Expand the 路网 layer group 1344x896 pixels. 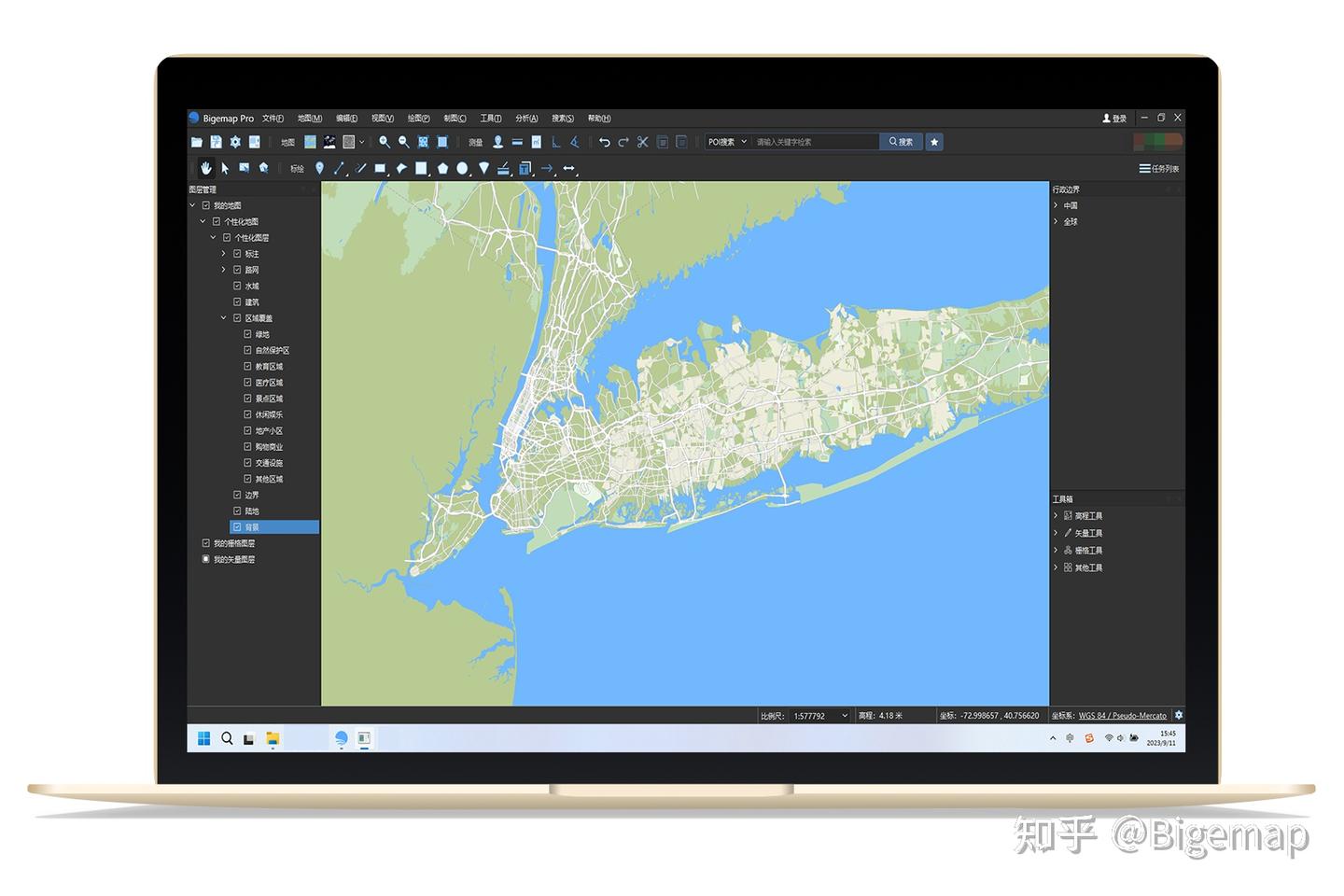click(x=223, y=270)
